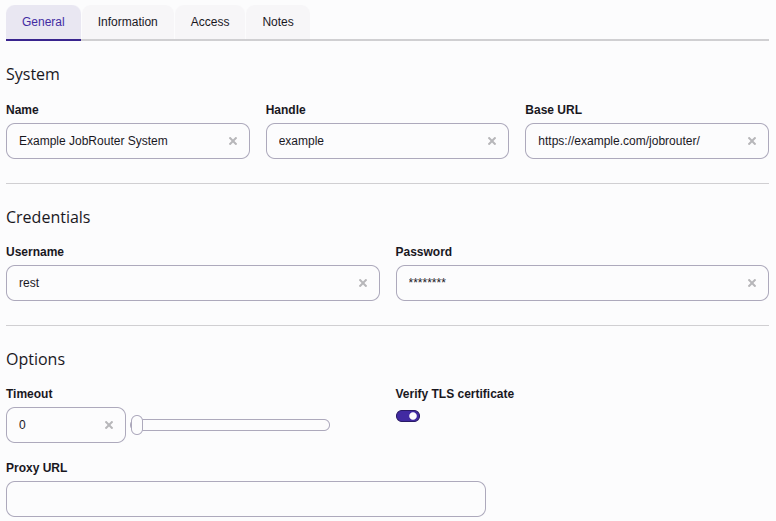Clear the Password field using X icon
The width and height of the screenshot is (776, 521).
tap(752, 283)
